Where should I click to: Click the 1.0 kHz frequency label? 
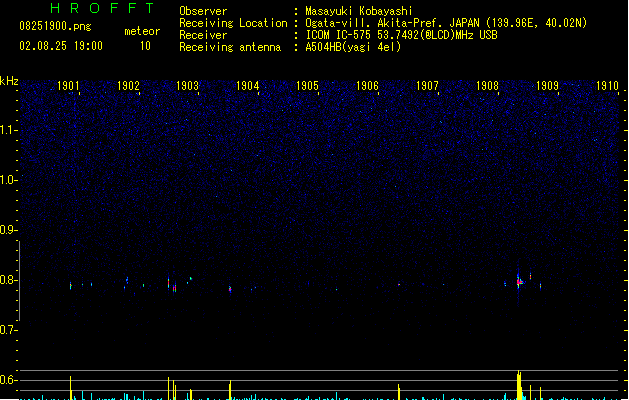[8, 180]
